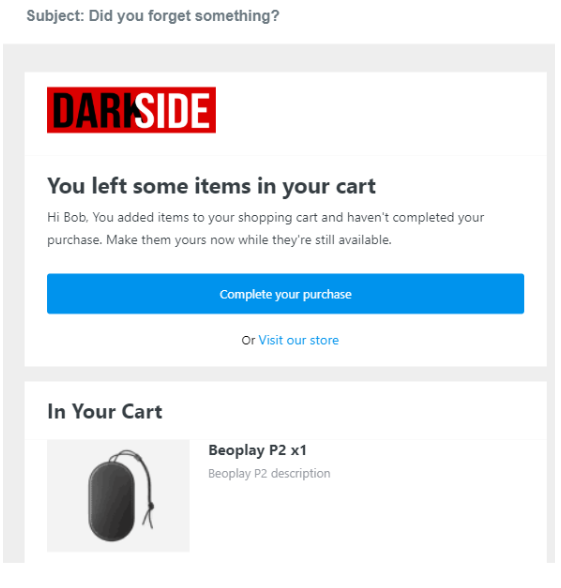Click the 'x1' quantity beside Beoplay P2
Viewport: 561px width, 588px height.
click(x=299, y=450)
